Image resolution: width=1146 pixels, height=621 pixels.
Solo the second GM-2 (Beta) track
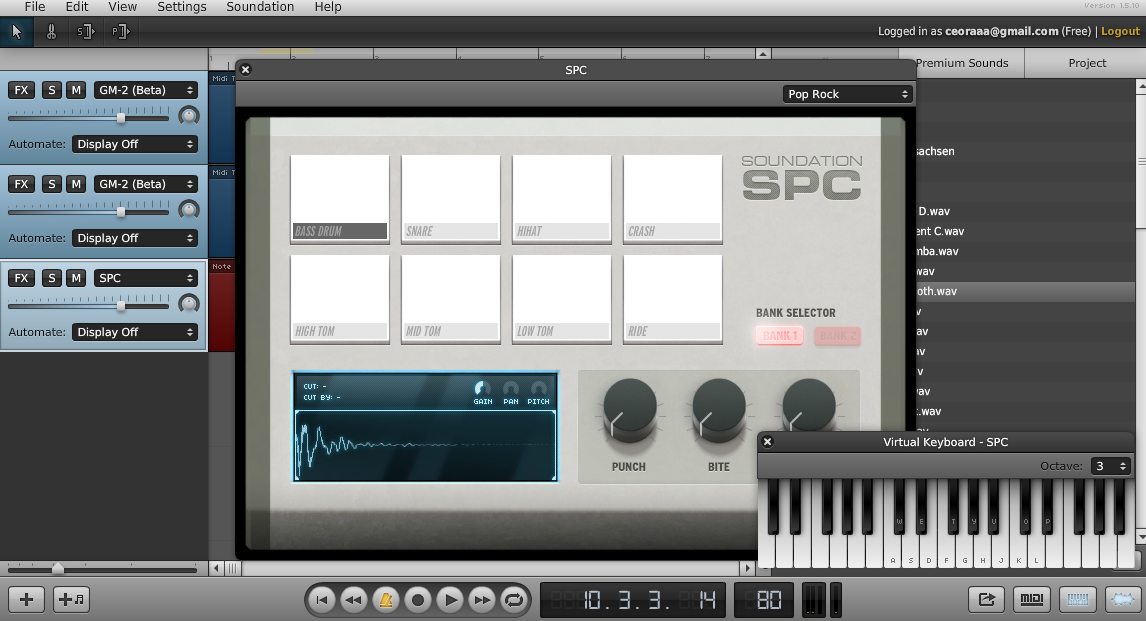tap(51, 184)
